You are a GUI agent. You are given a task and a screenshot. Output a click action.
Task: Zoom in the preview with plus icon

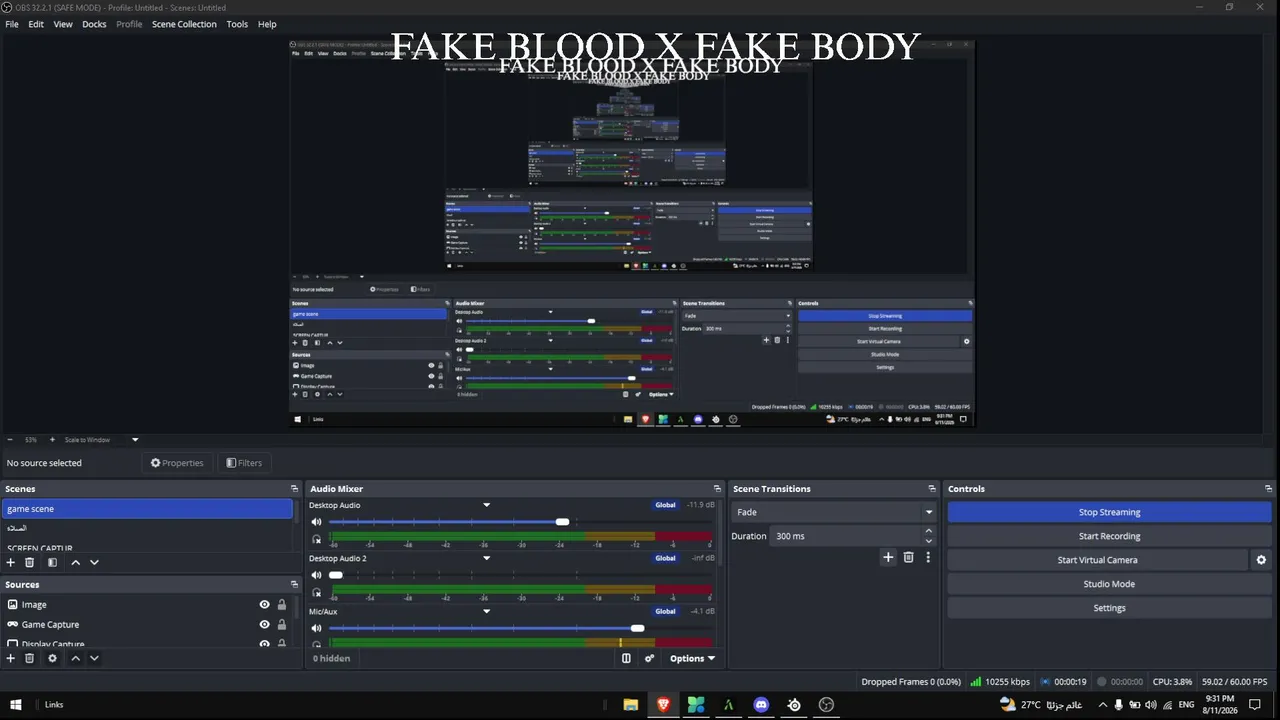coord(53,440)
